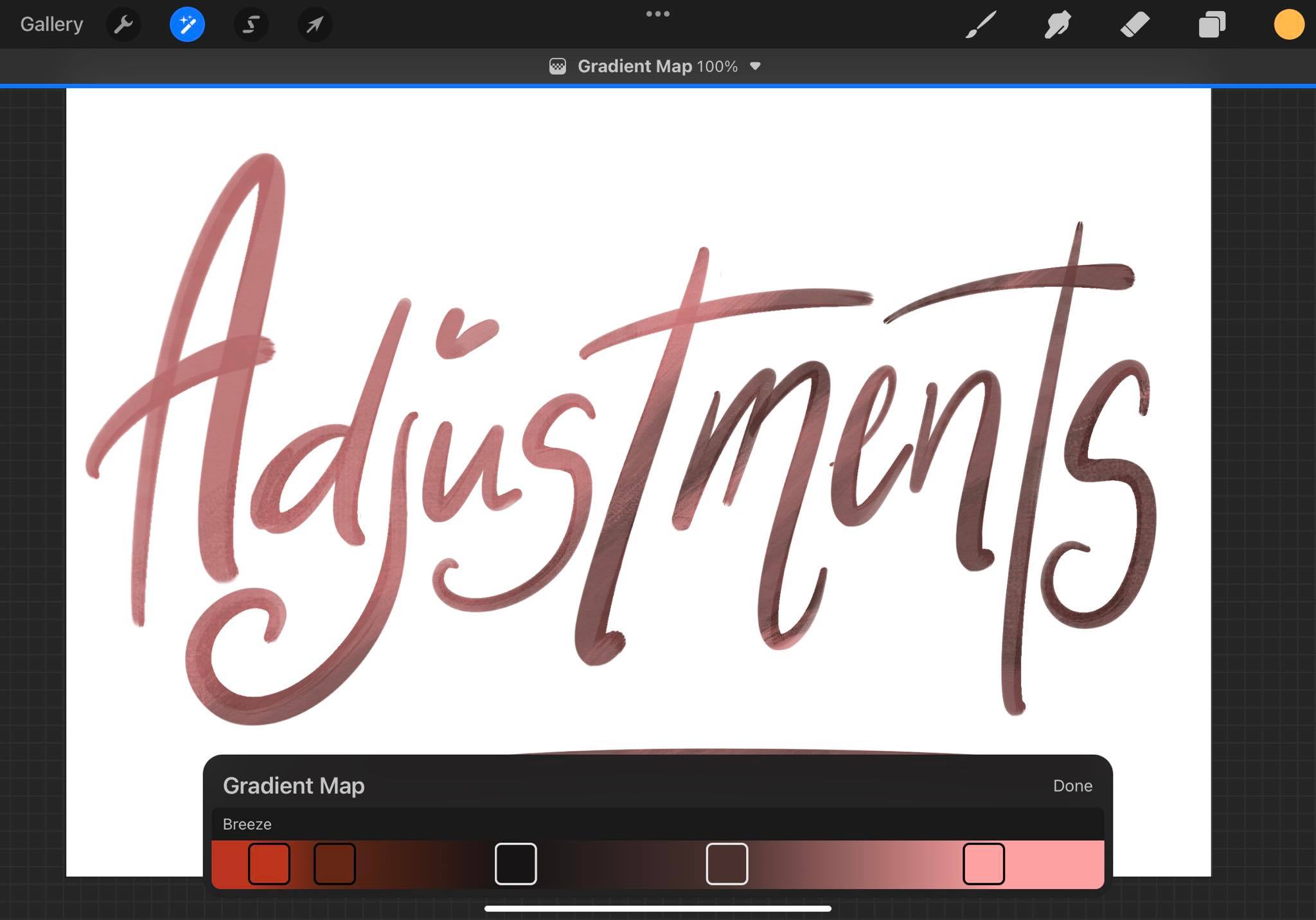Open the Selection tool
The height and width of the screenshot is (920, 1316).
point(251,25)
